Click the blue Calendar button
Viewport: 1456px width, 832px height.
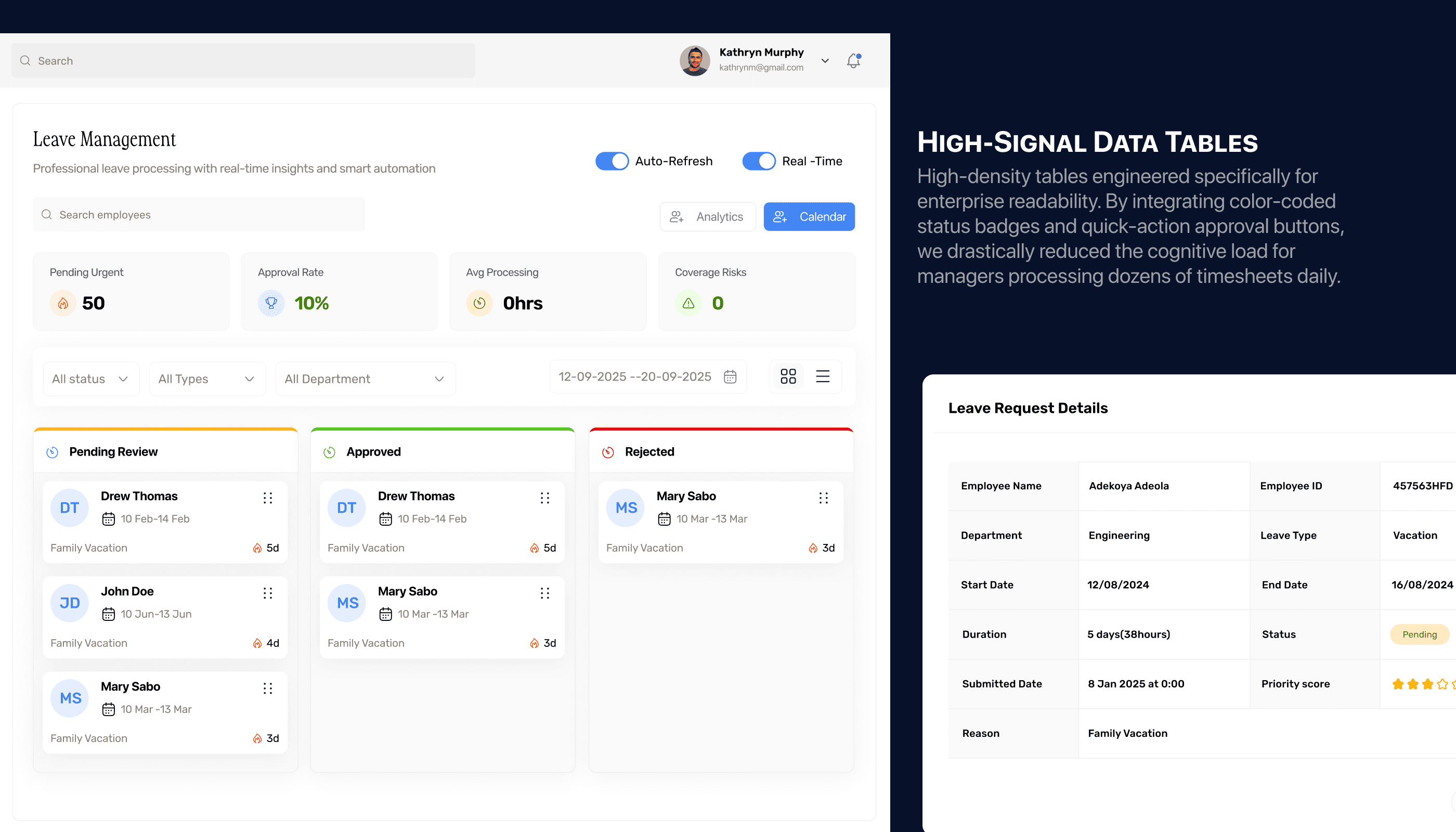pos(809,216)
